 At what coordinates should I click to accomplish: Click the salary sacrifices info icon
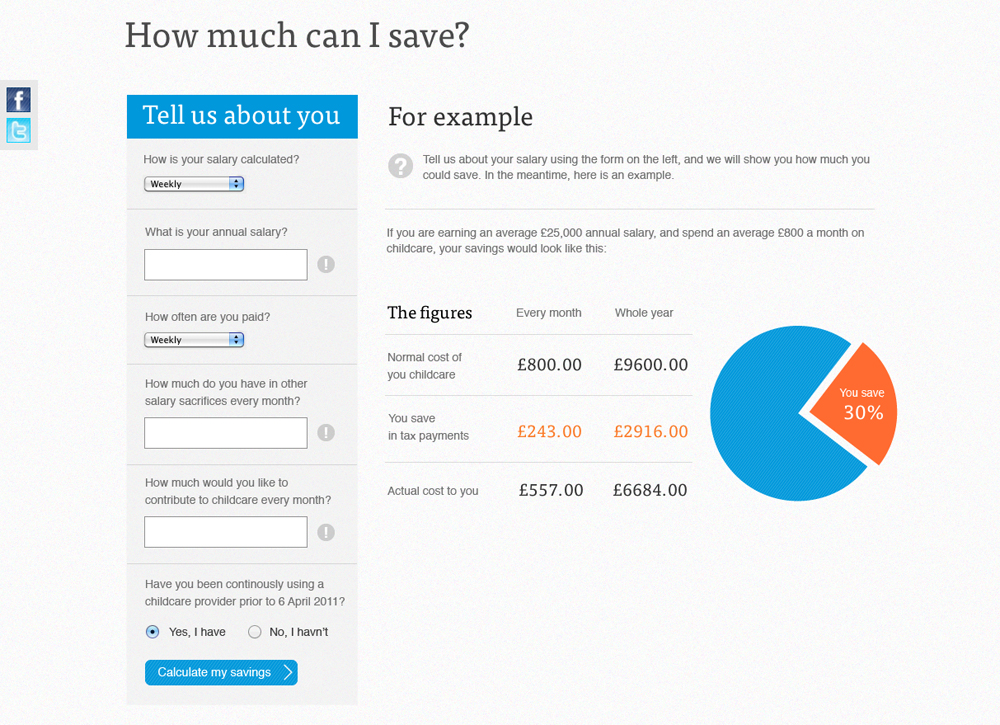(x=326, y=432)
